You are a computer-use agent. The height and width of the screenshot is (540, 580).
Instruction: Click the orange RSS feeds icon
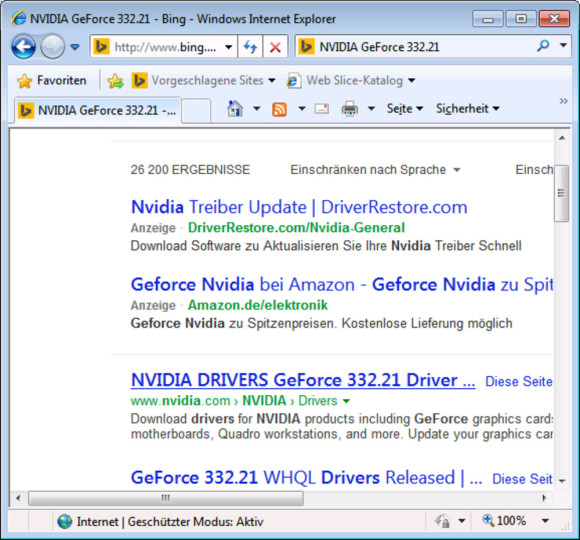[x=279, y=109]
